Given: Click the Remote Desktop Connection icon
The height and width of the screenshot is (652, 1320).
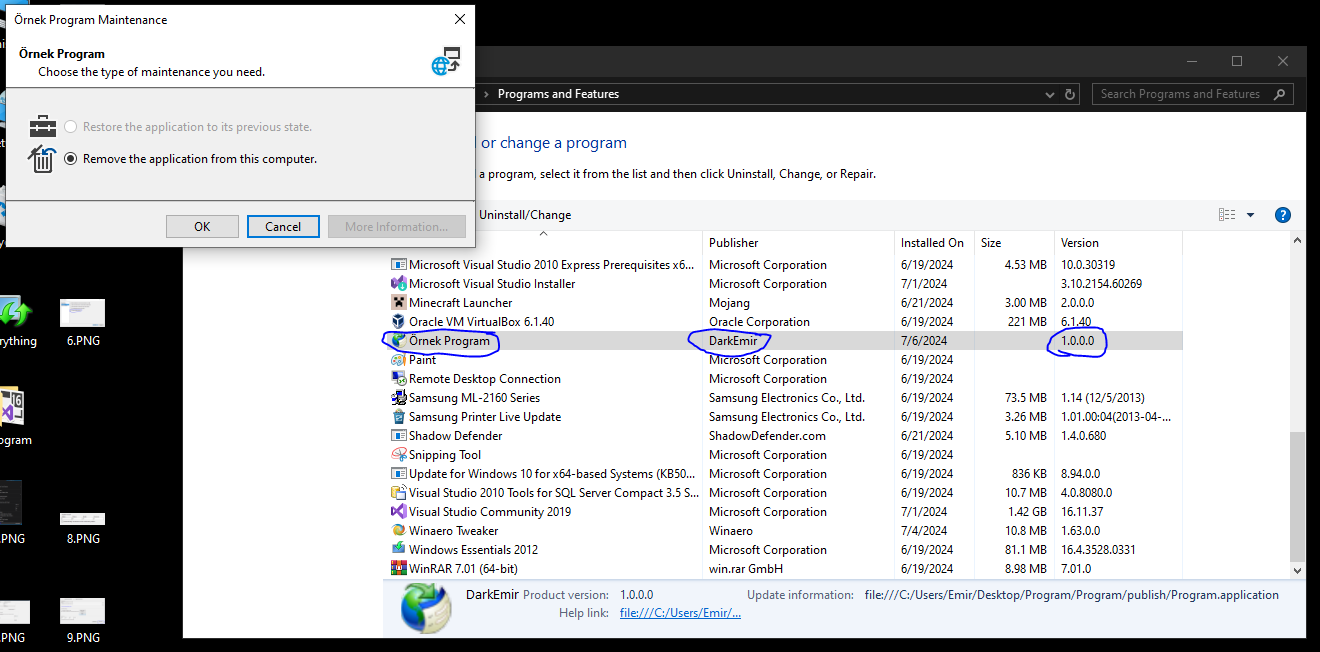Looking at the screenshot, I should [399, 379].
